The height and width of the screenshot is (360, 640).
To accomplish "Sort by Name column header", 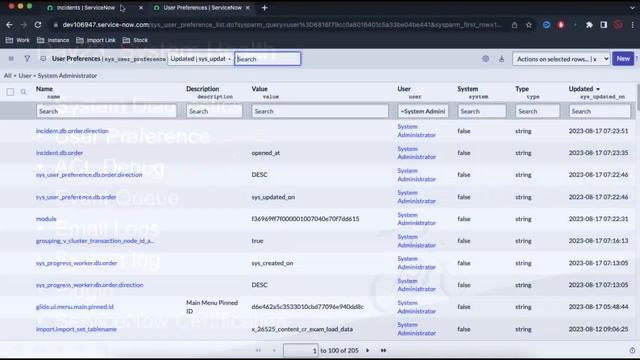I will (x=44, y=89).
